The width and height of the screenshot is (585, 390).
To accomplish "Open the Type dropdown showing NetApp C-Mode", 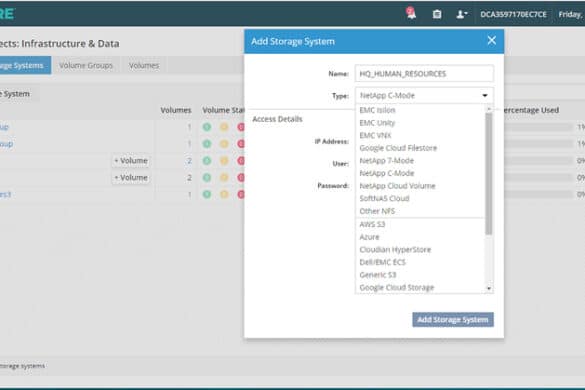I will [424, 96].
